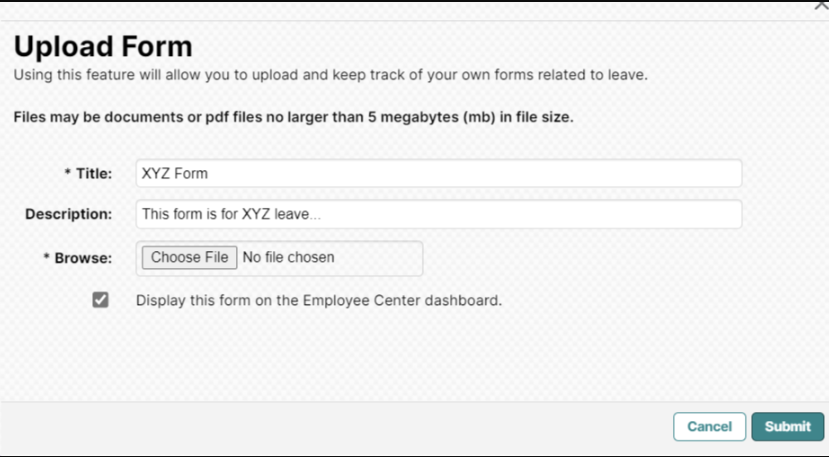Click the 'This form is for XYZ leave...' text
The height and width of the screenshot is (457, 829).
point(231,214)
